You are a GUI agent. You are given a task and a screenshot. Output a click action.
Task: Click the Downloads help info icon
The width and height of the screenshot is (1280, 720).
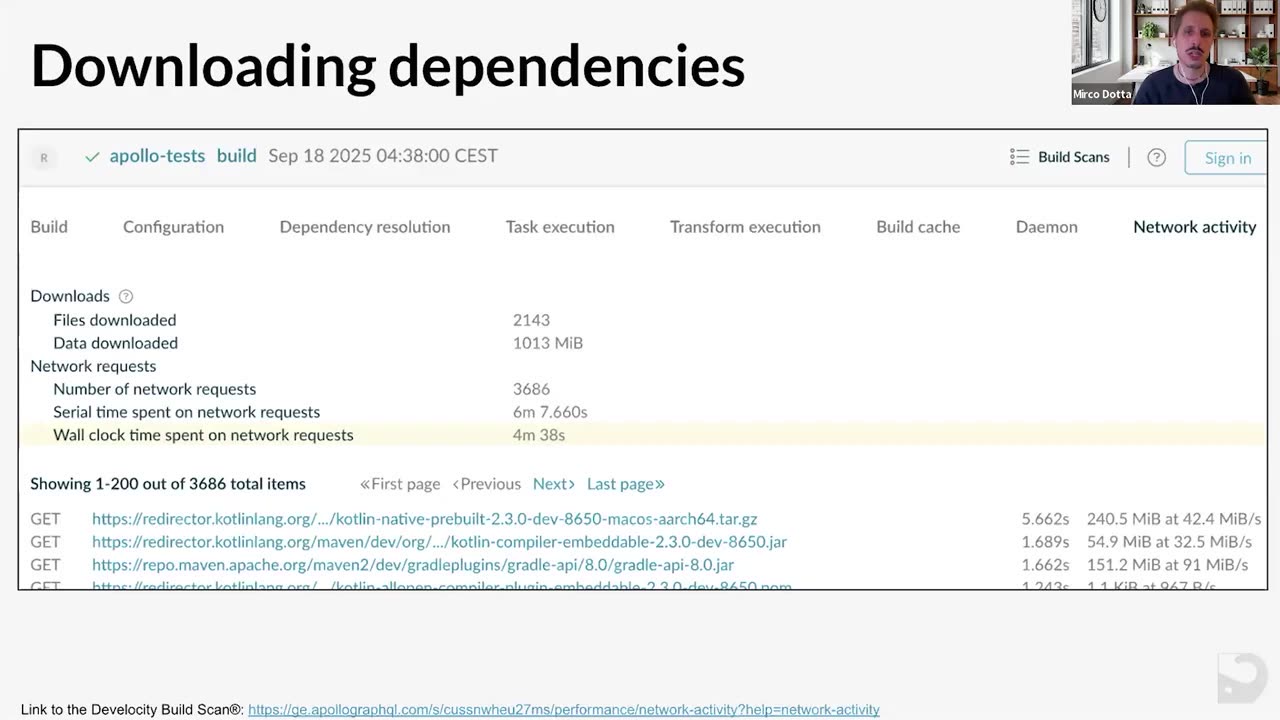click(x=126, y=296)
